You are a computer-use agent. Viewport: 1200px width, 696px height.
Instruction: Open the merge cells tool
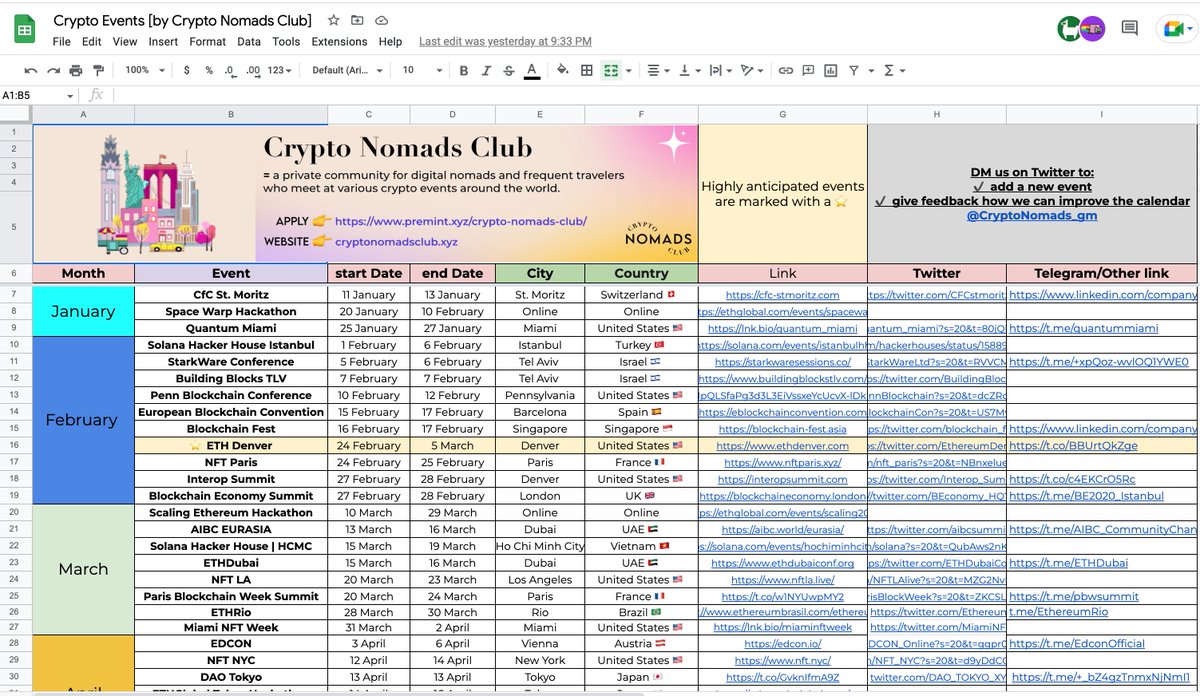point(612,72)
